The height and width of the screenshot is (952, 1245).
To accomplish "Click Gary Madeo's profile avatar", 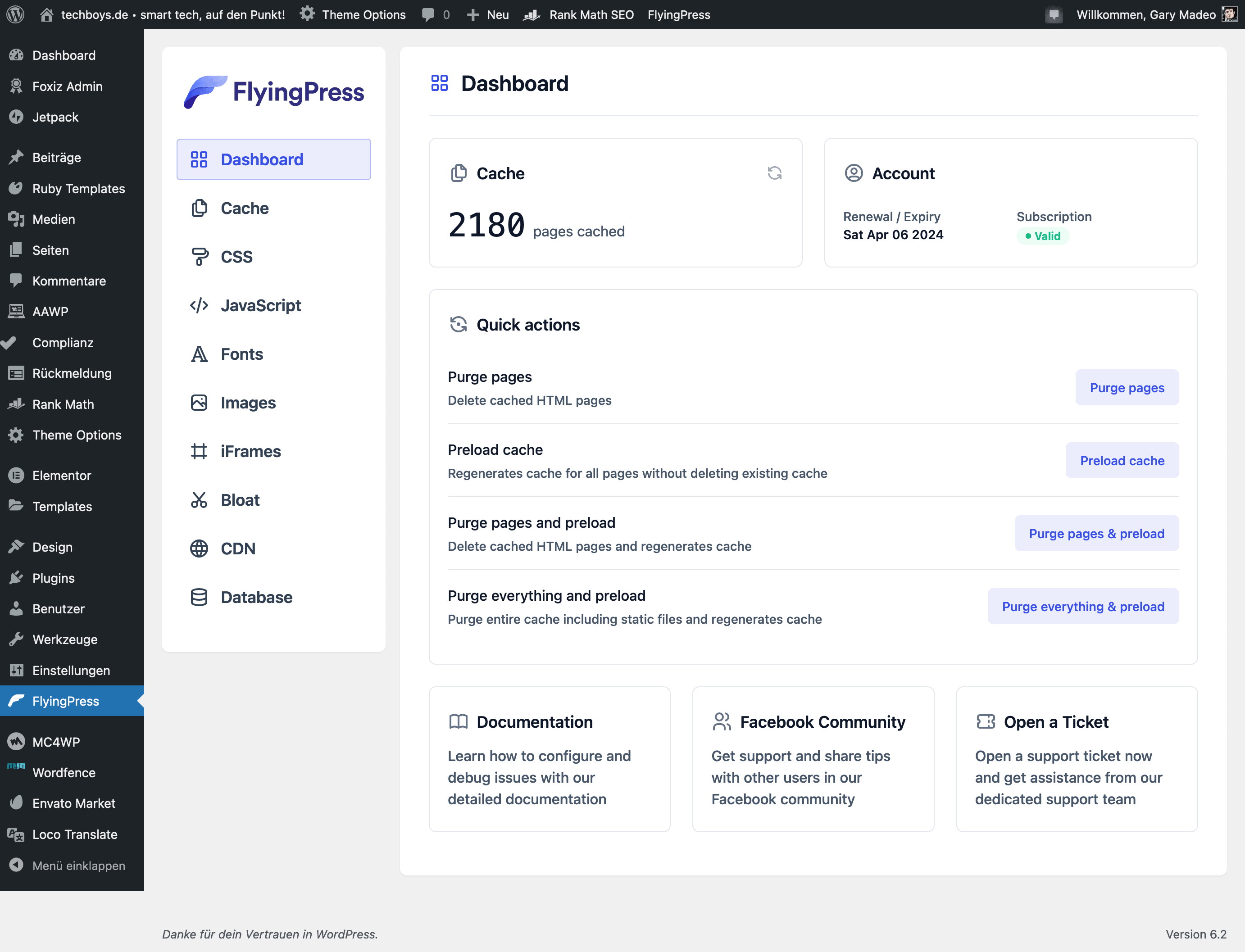I will pos(1229,14).
